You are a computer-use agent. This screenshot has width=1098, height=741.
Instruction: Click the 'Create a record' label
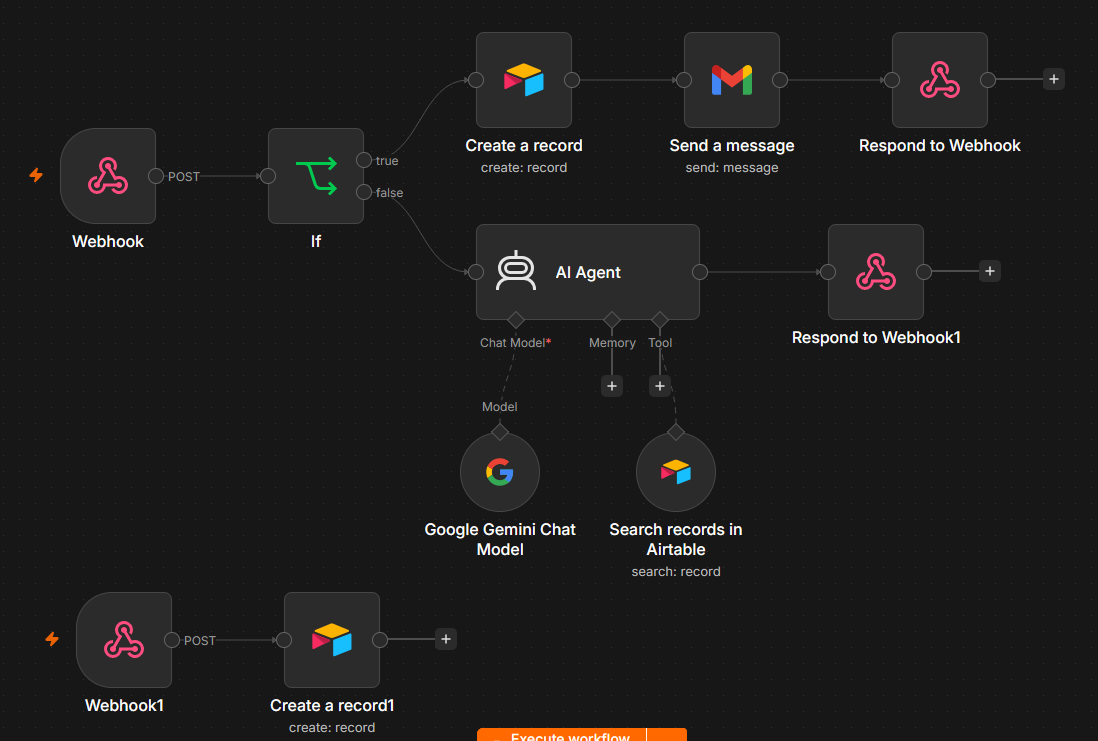[x=524, y=146]
